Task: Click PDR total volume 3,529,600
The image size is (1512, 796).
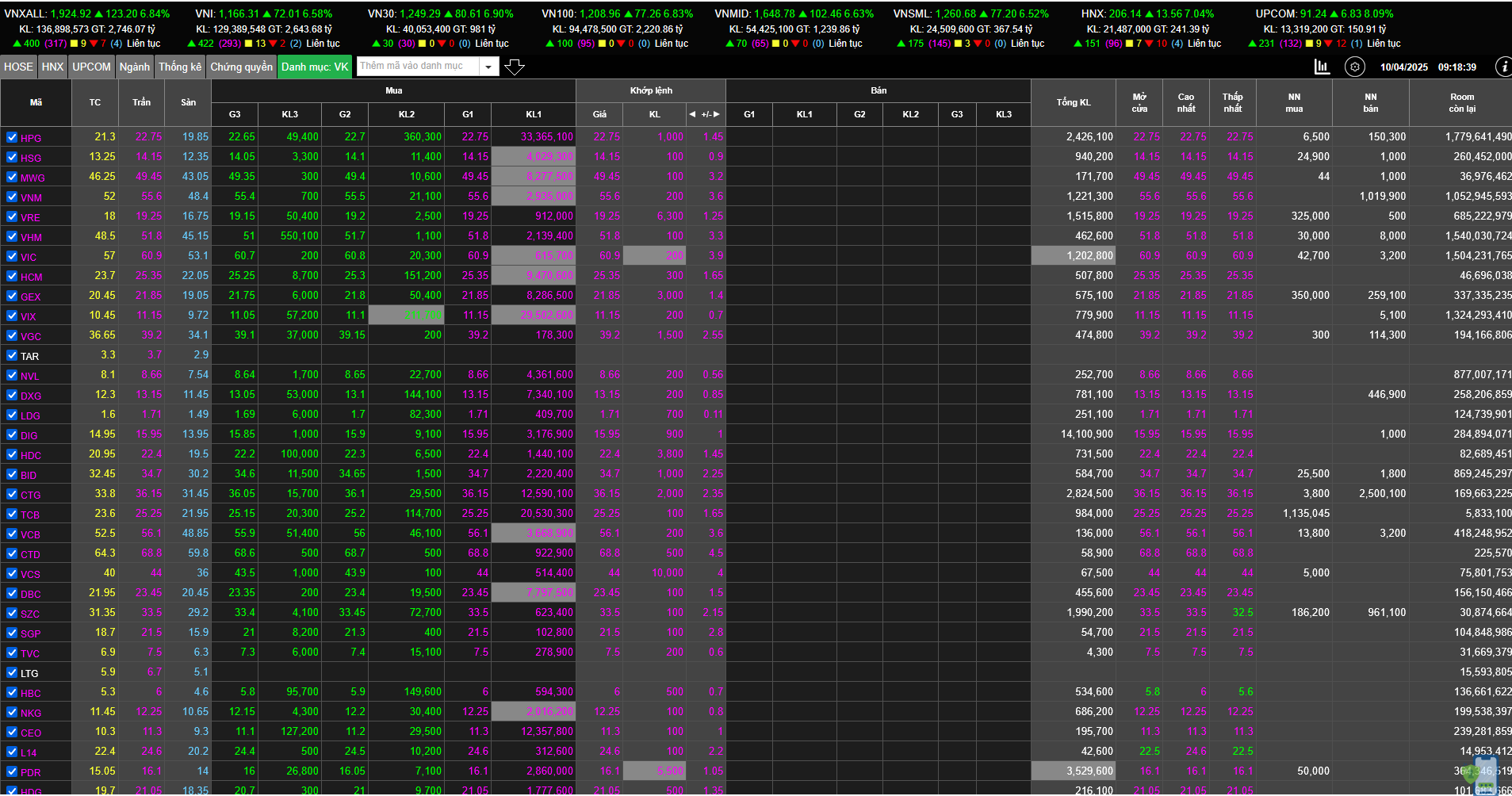Action: 1089,771
